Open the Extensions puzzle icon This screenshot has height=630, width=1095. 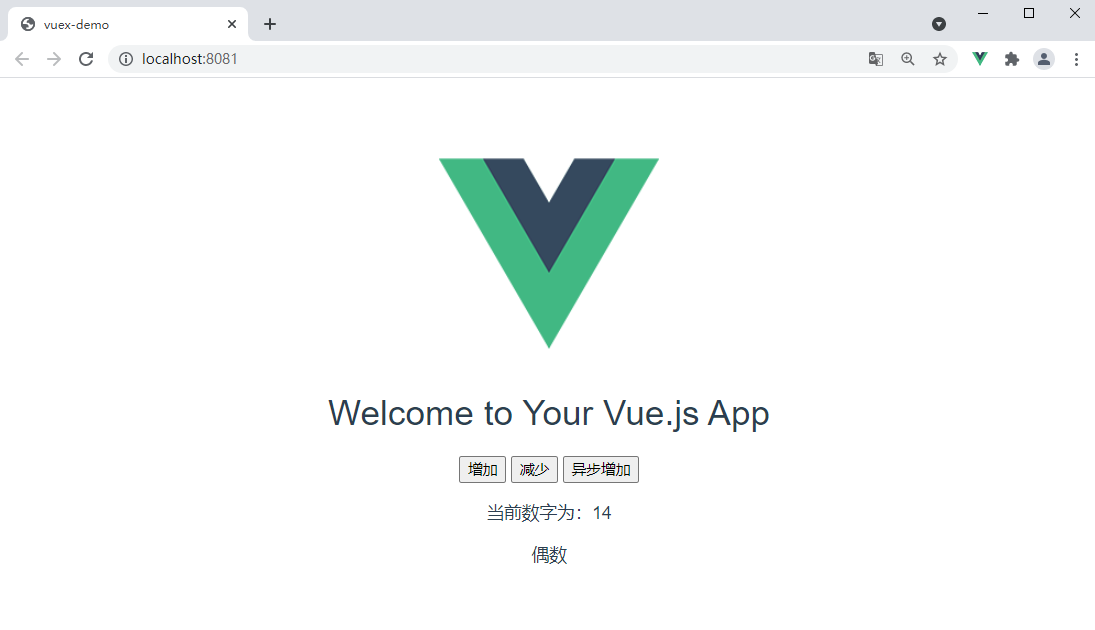[x=1012, y=59]
